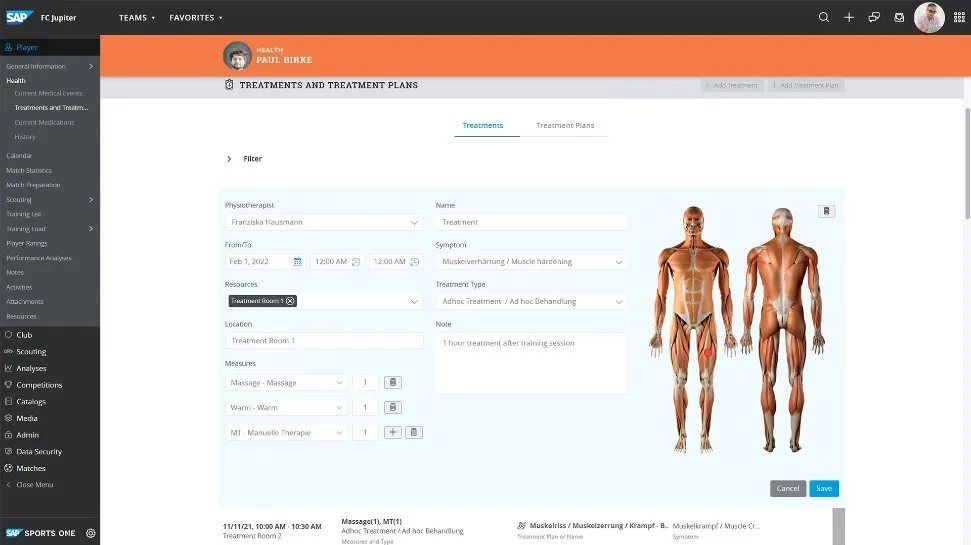Expand the Filter section
This screenshot has width=971, height=545.
click(x=229, y=159)
